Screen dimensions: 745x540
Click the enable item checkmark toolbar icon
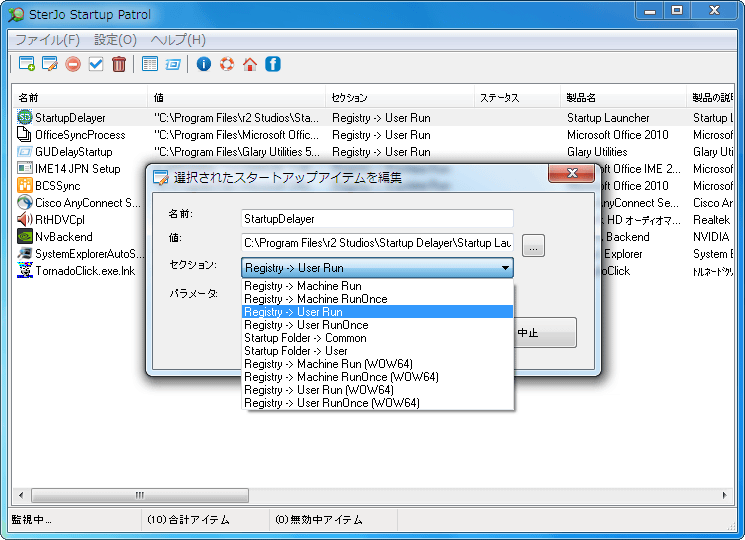(96, 64)
